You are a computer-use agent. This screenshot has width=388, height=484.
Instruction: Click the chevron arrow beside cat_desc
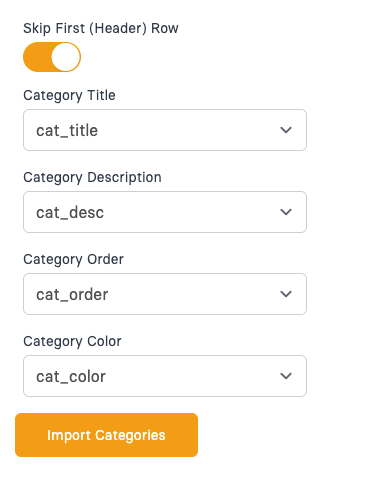[286, 212]
